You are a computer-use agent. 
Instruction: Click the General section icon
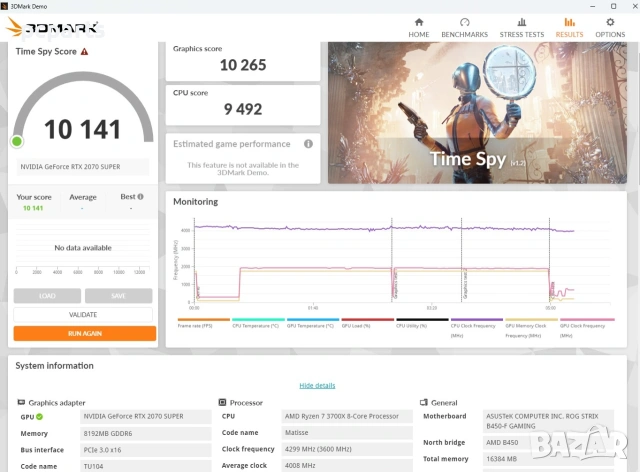tap(424, 402)
